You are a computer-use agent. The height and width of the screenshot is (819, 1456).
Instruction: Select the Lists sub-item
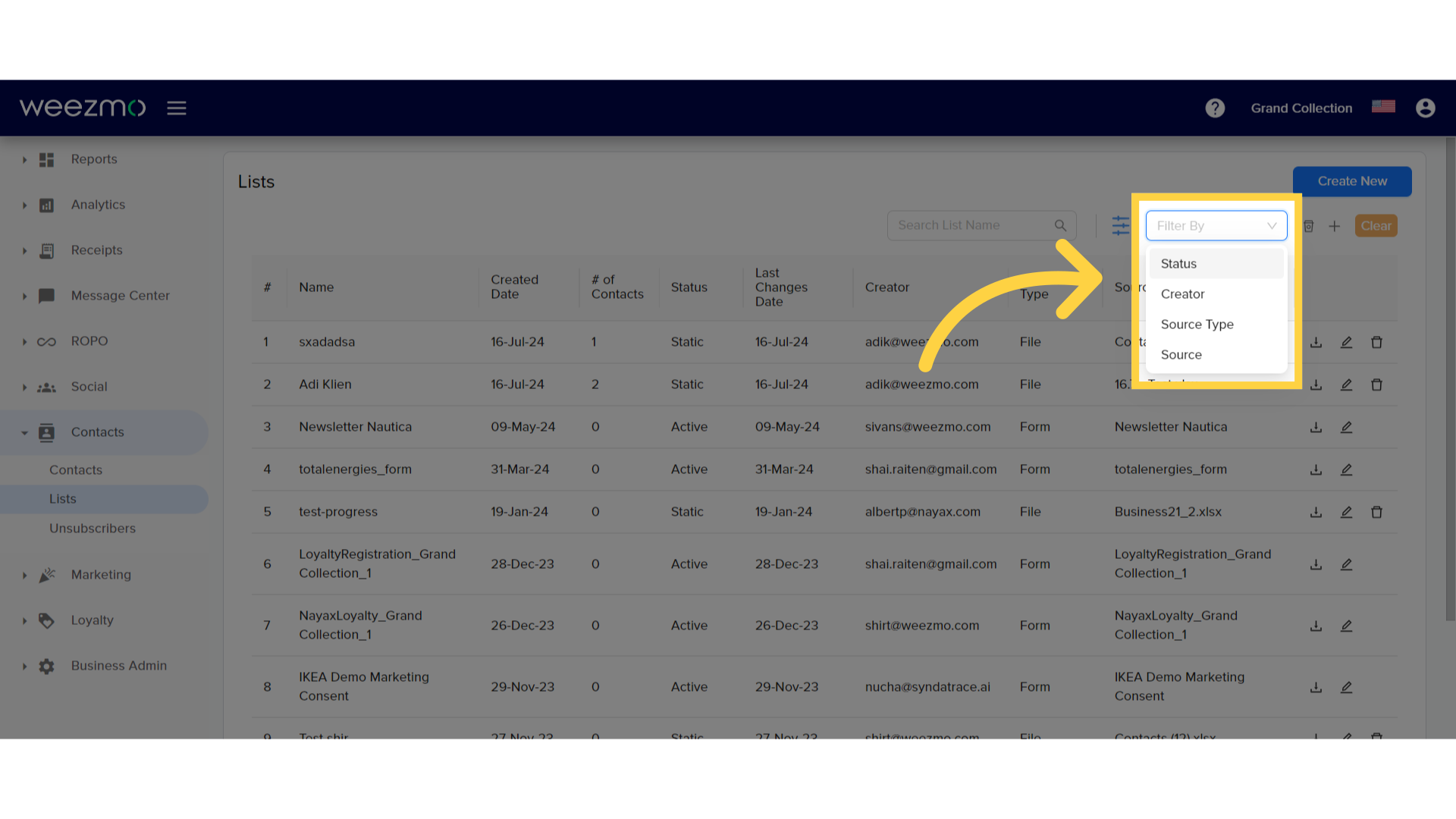pos(104,499)
